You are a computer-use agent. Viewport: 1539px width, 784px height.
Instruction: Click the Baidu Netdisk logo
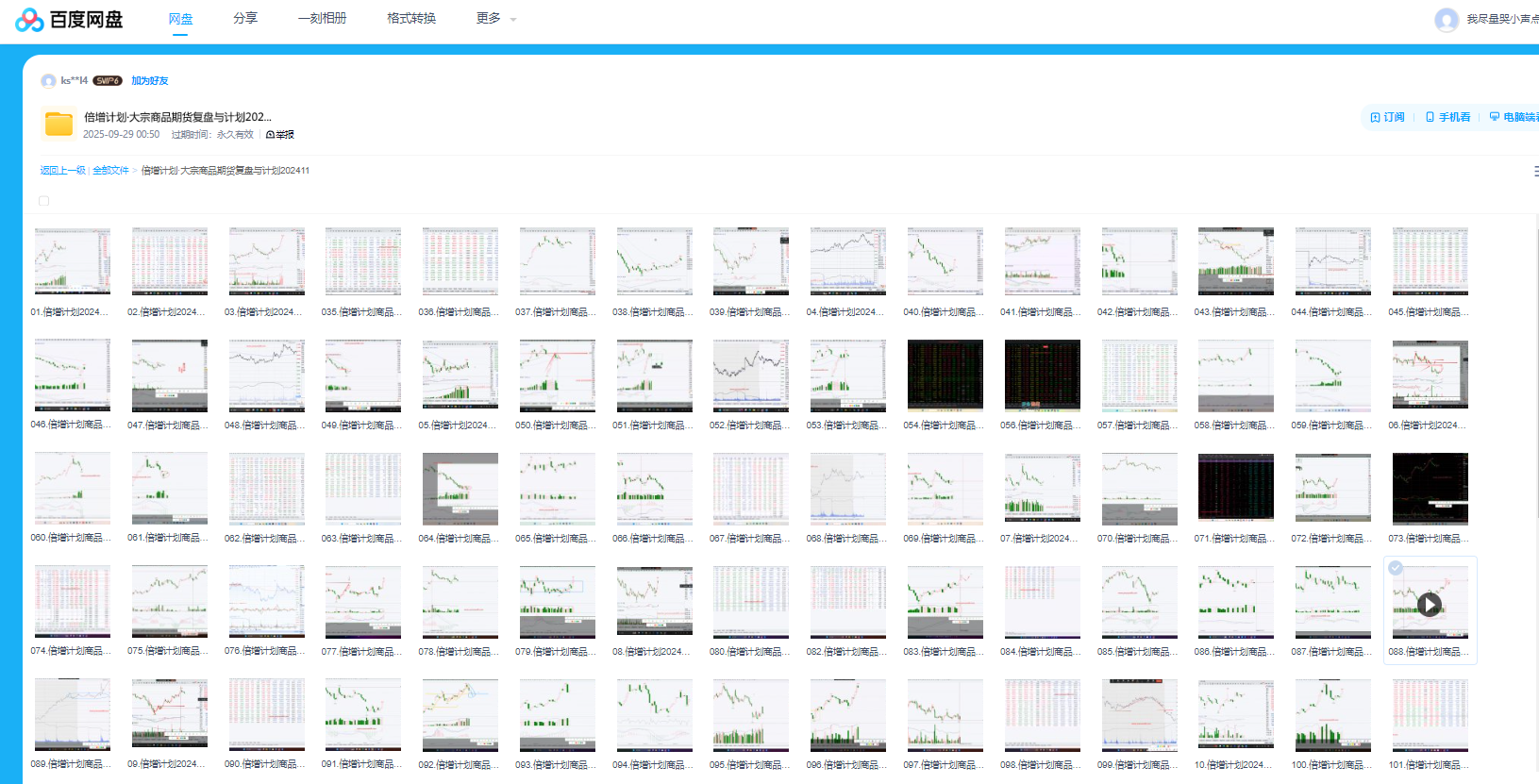69,19
